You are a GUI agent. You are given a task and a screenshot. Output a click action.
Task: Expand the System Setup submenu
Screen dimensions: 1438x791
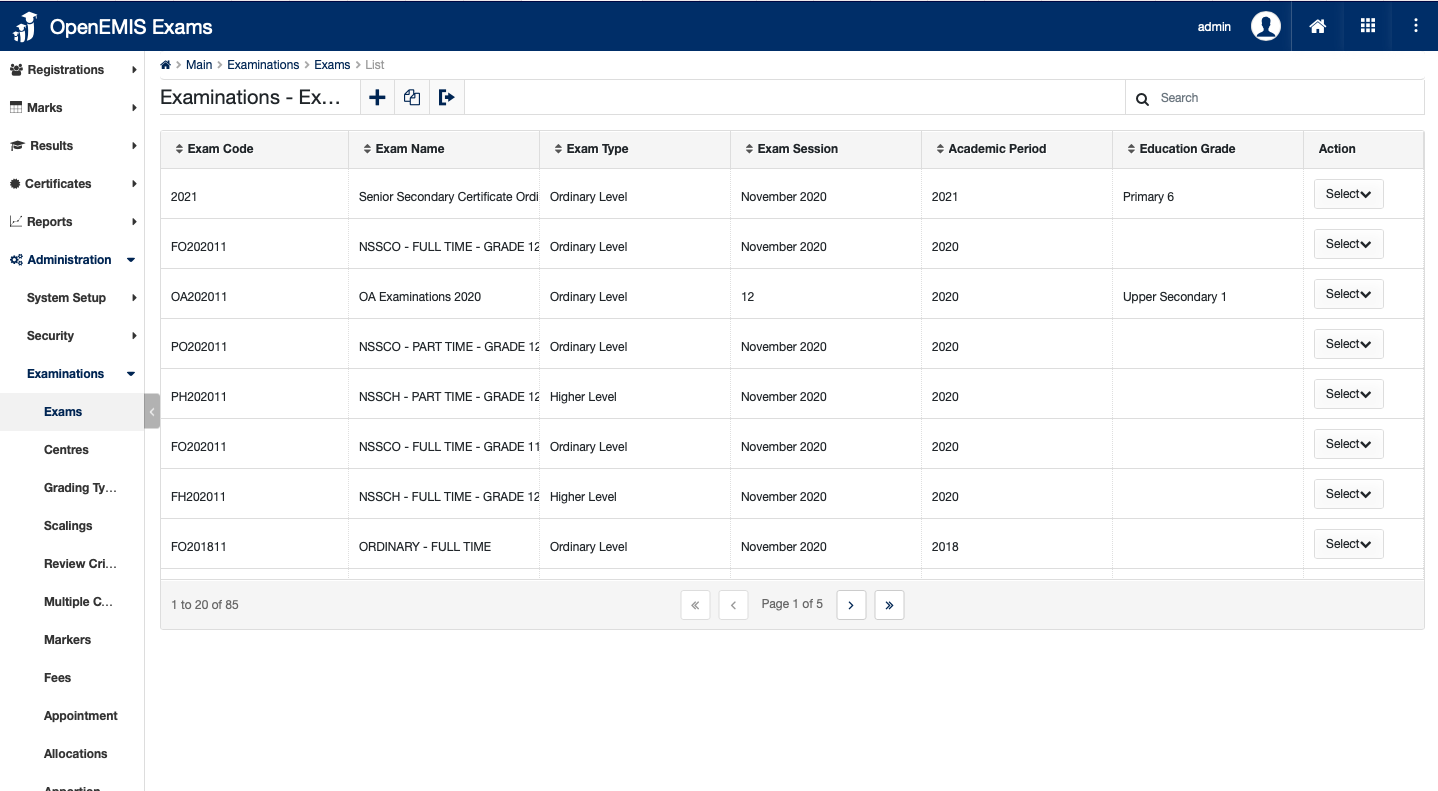pos(72,298)
